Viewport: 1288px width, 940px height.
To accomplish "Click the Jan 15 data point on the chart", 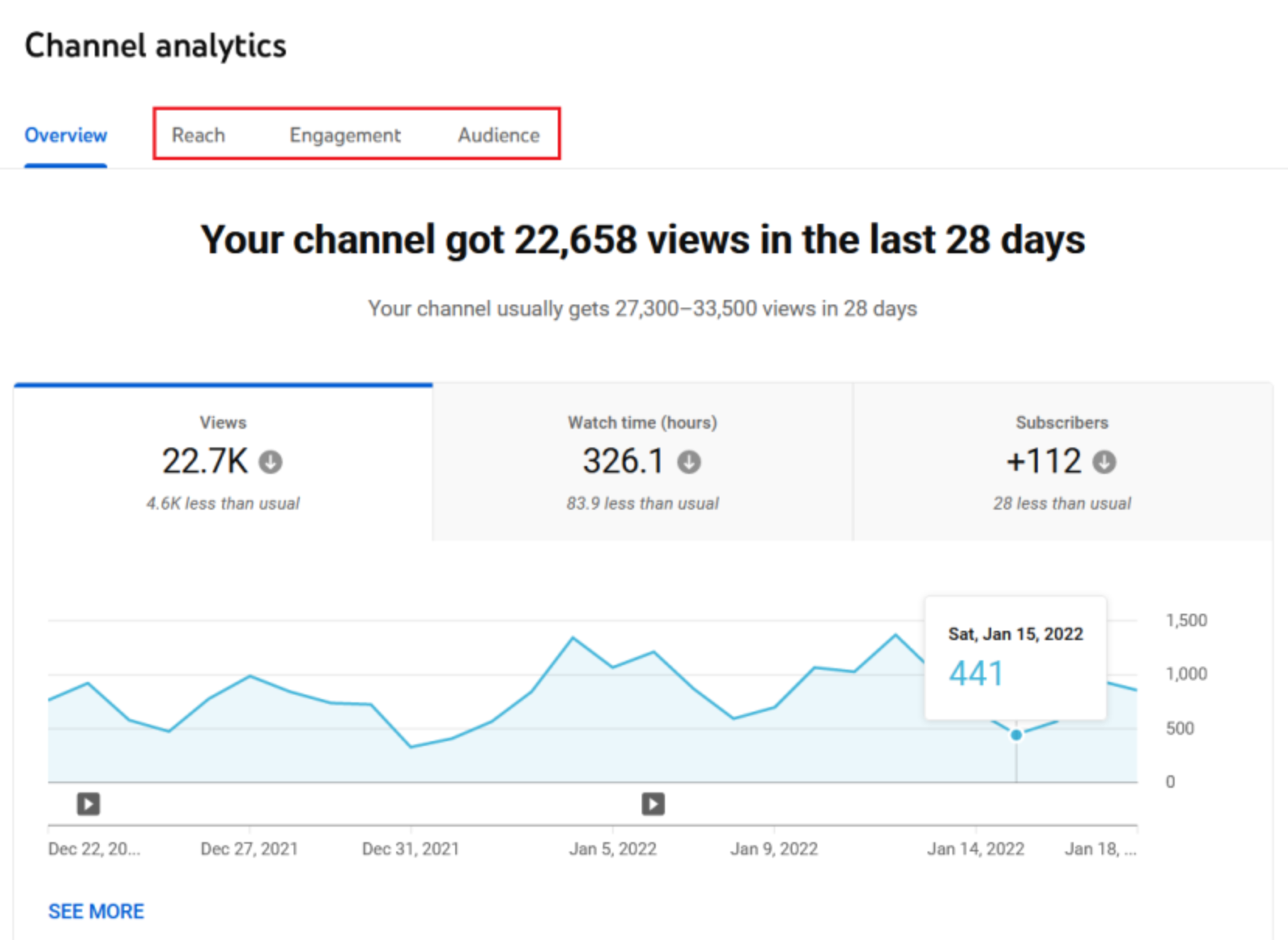I will (1015, 734).
